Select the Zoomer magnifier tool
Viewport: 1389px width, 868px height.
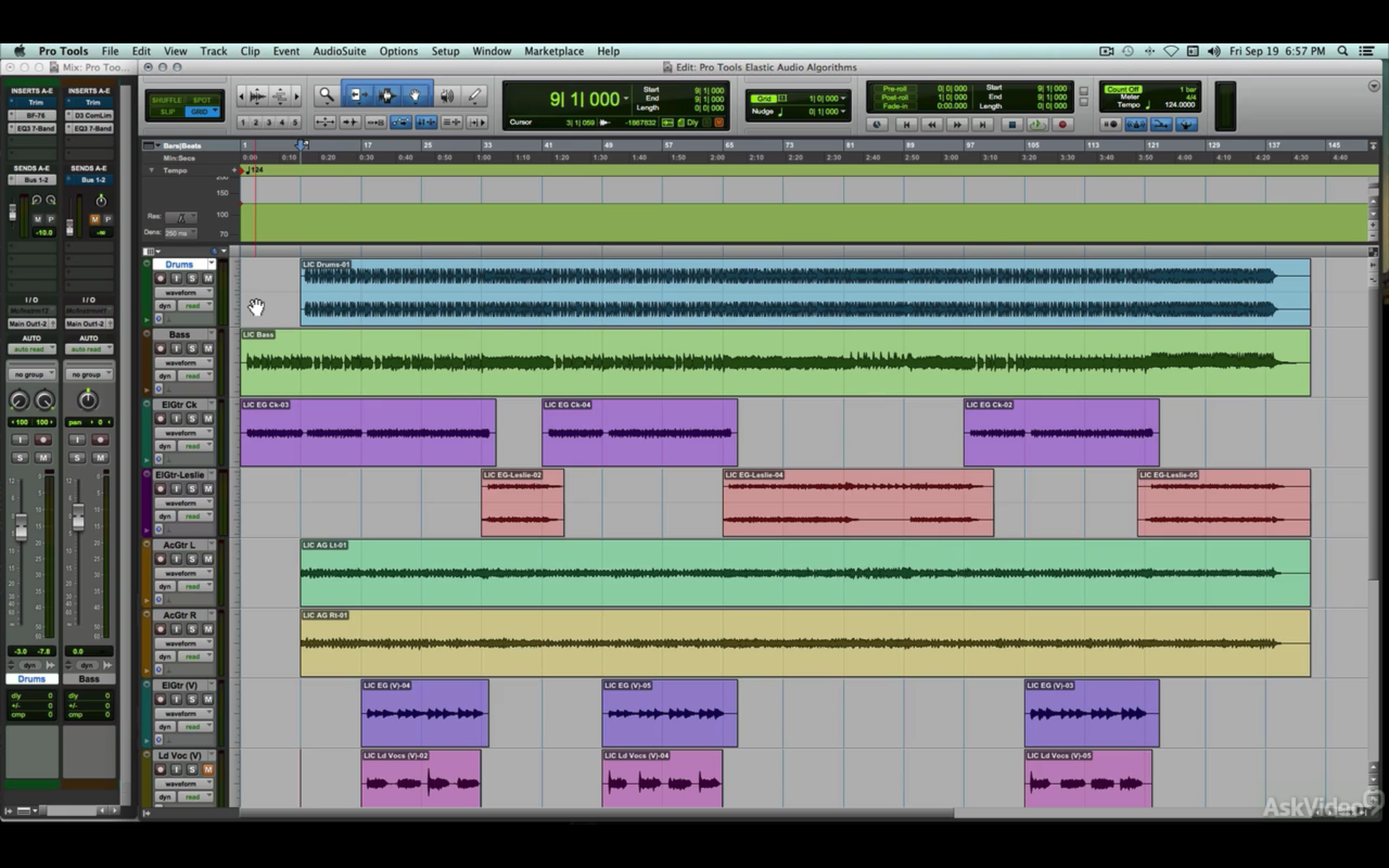click(326, 95)
